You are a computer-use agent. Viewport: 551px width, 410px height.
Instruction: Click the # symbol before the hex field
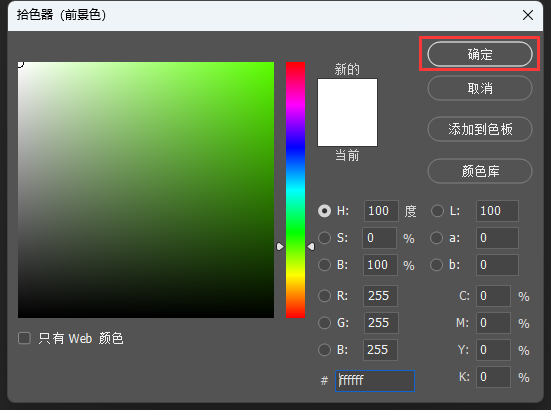[x=324, y=380]
